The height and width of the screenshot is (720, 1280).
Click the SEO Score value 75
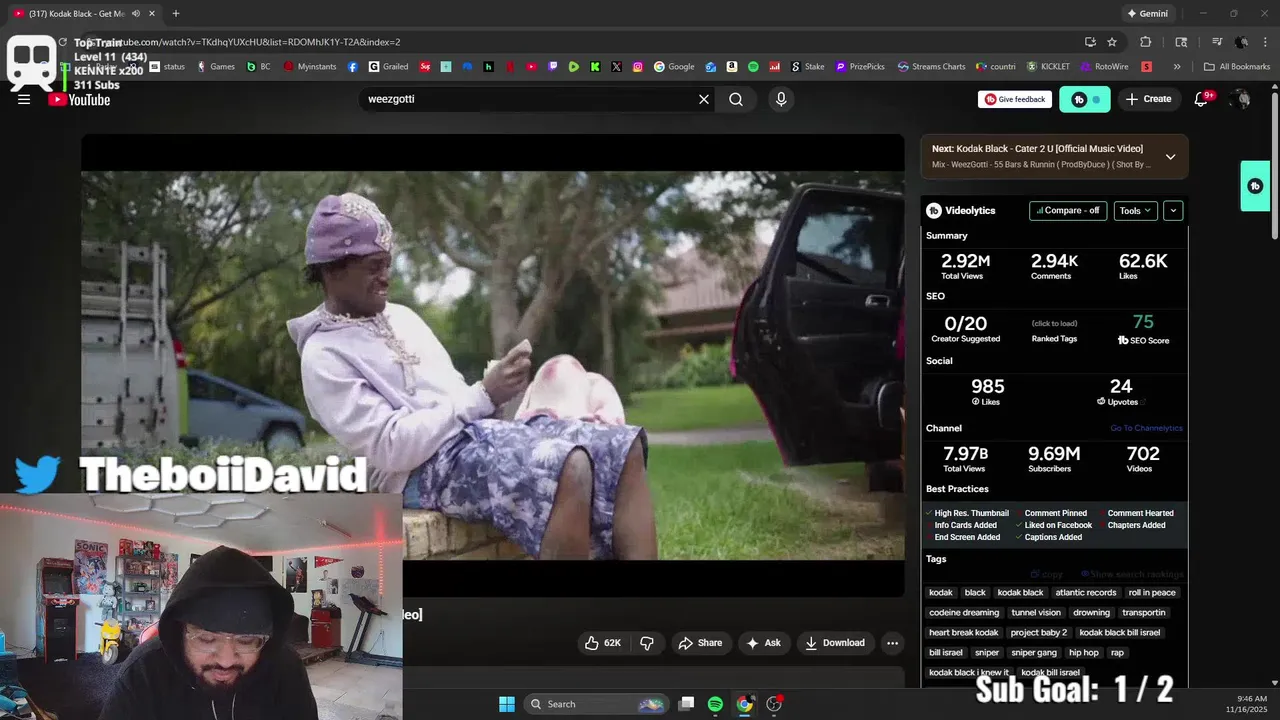pos(1143,322)
